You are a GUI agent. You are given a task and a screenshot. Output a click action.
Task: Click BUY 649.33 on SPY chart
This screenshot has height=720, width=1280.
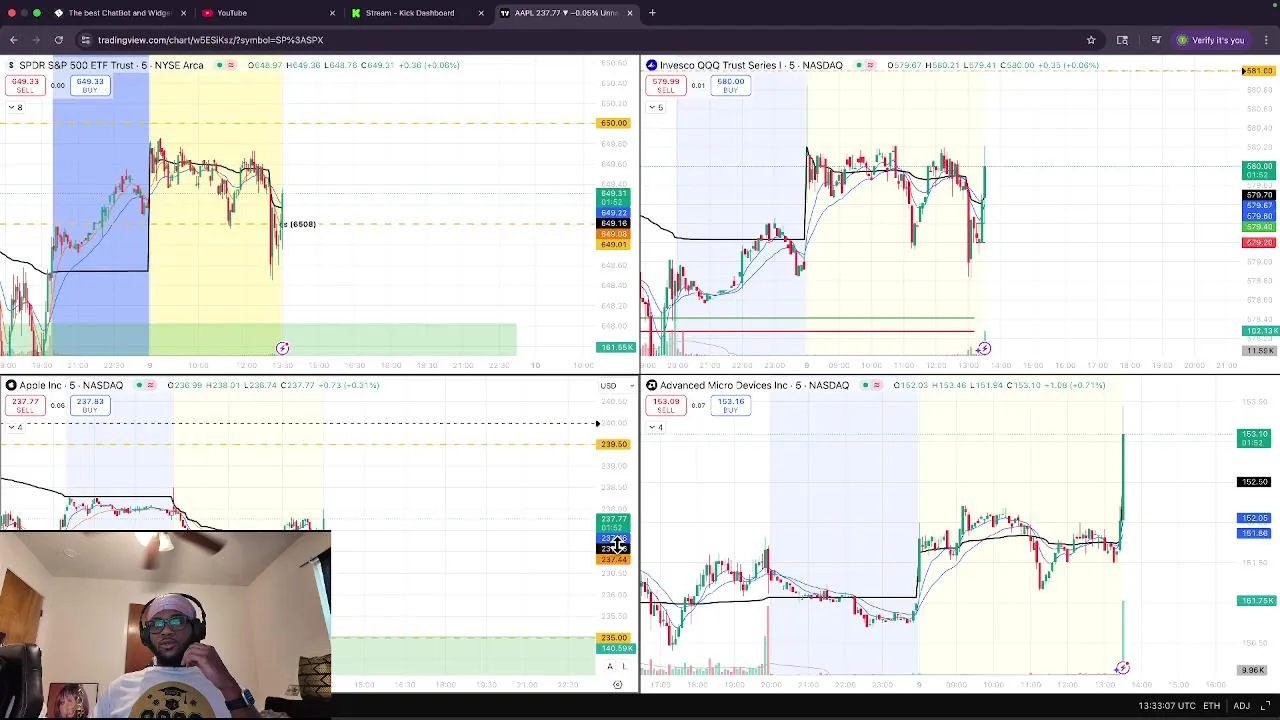pyautogui.click(x=90, y=85)
